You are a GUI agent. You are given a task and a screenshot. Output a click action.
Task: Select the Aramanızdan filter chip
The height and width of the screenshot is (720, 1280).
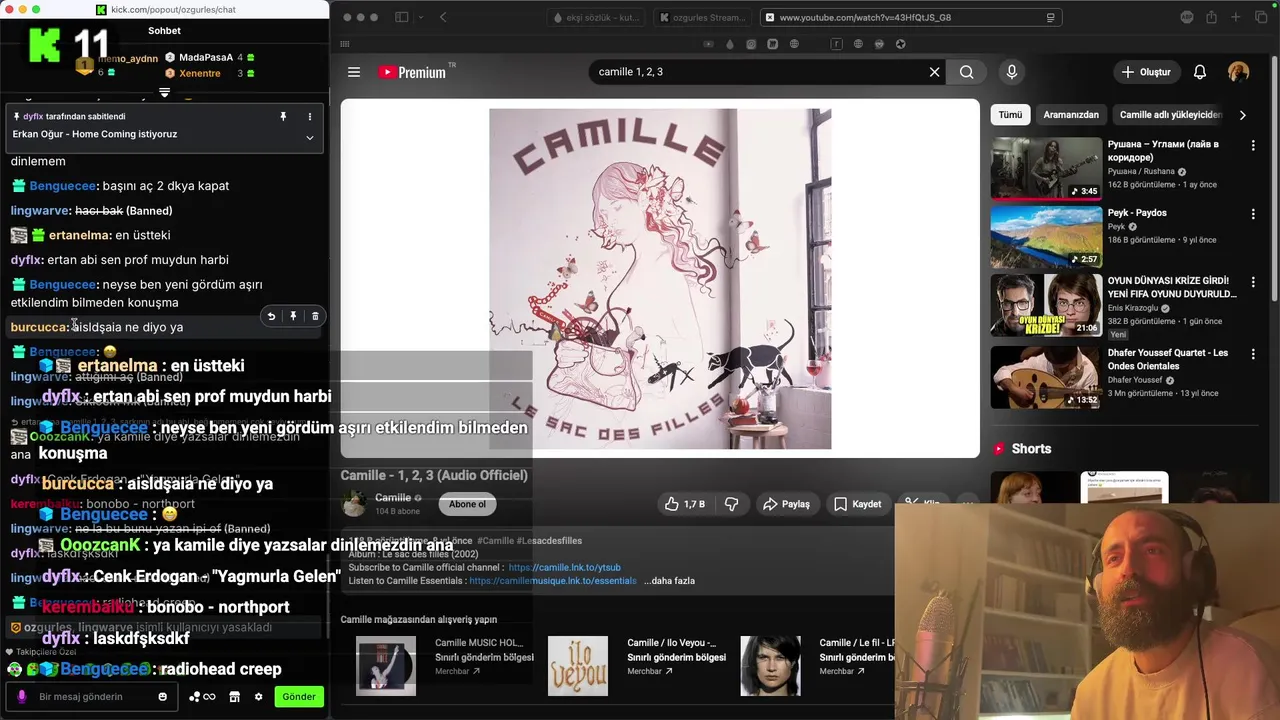(1071, 115)
